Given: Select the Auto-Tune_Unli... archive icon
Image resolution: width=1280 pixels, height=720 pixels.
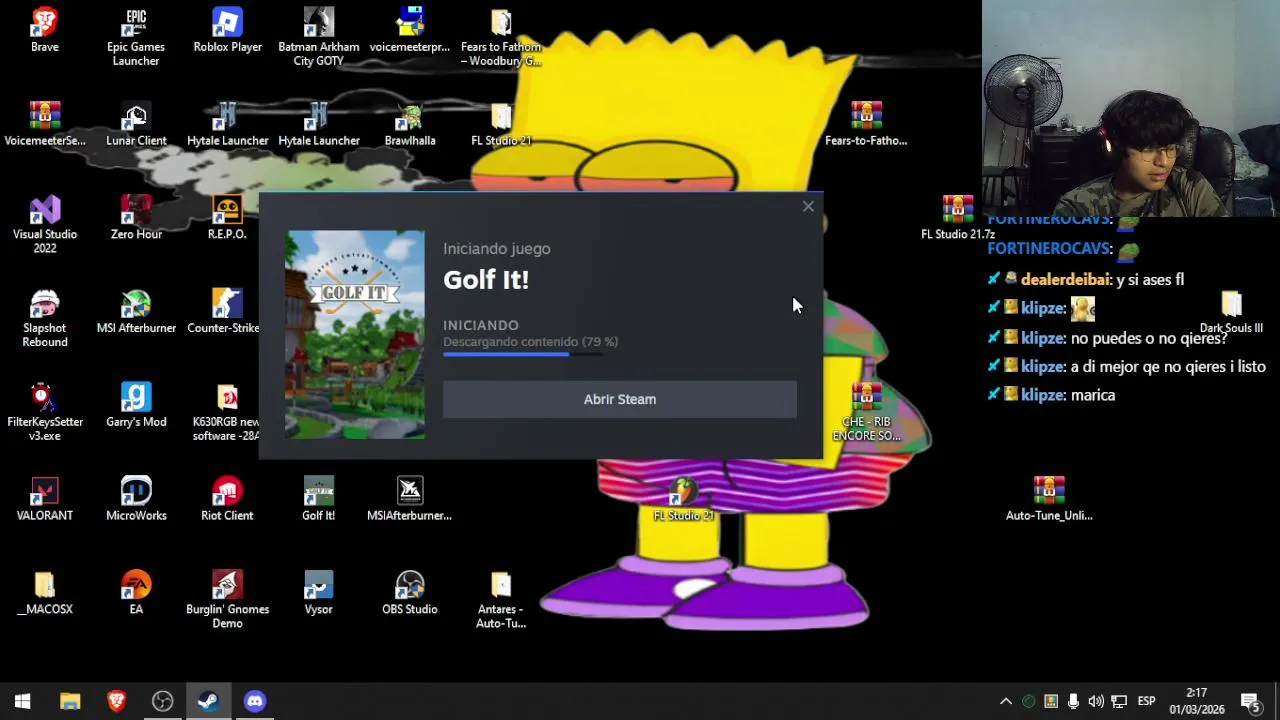Looking at the screenshot, I should tap(1049, 499).
